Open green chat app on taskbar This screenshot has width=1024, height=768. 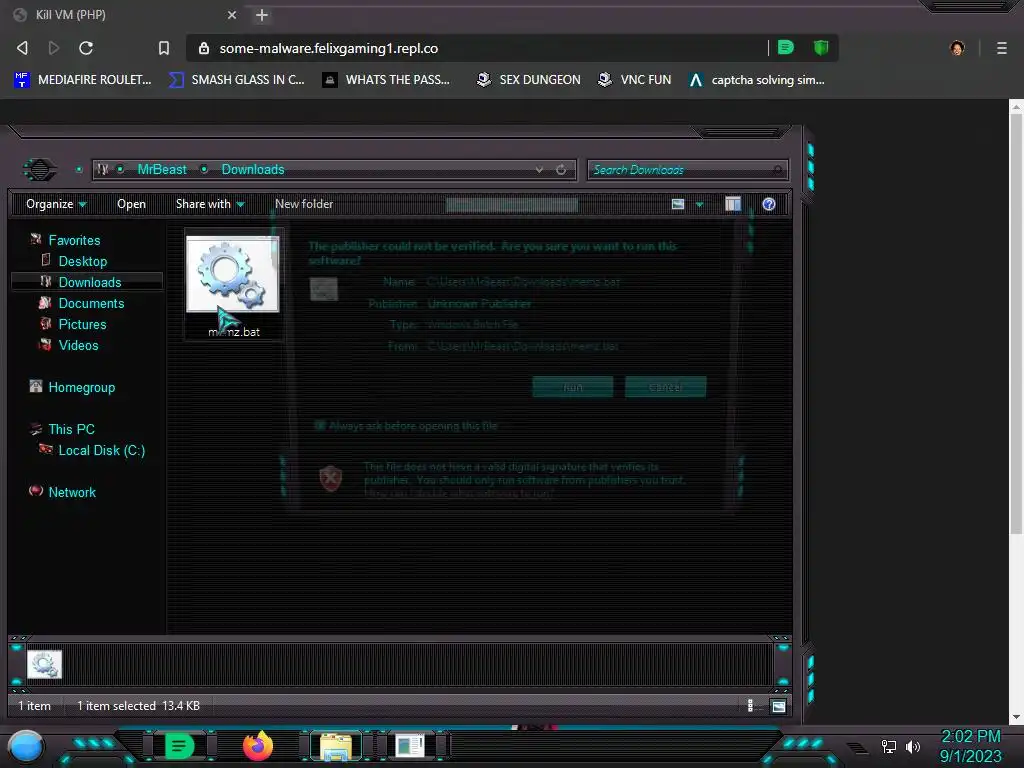click(178, 746)
